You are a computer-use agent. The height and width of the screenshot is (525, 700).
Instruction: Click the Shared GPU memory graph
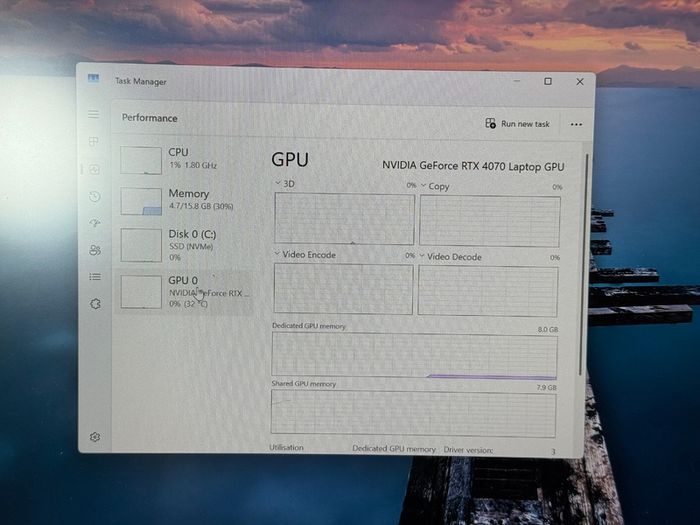(x=413, y=413)
